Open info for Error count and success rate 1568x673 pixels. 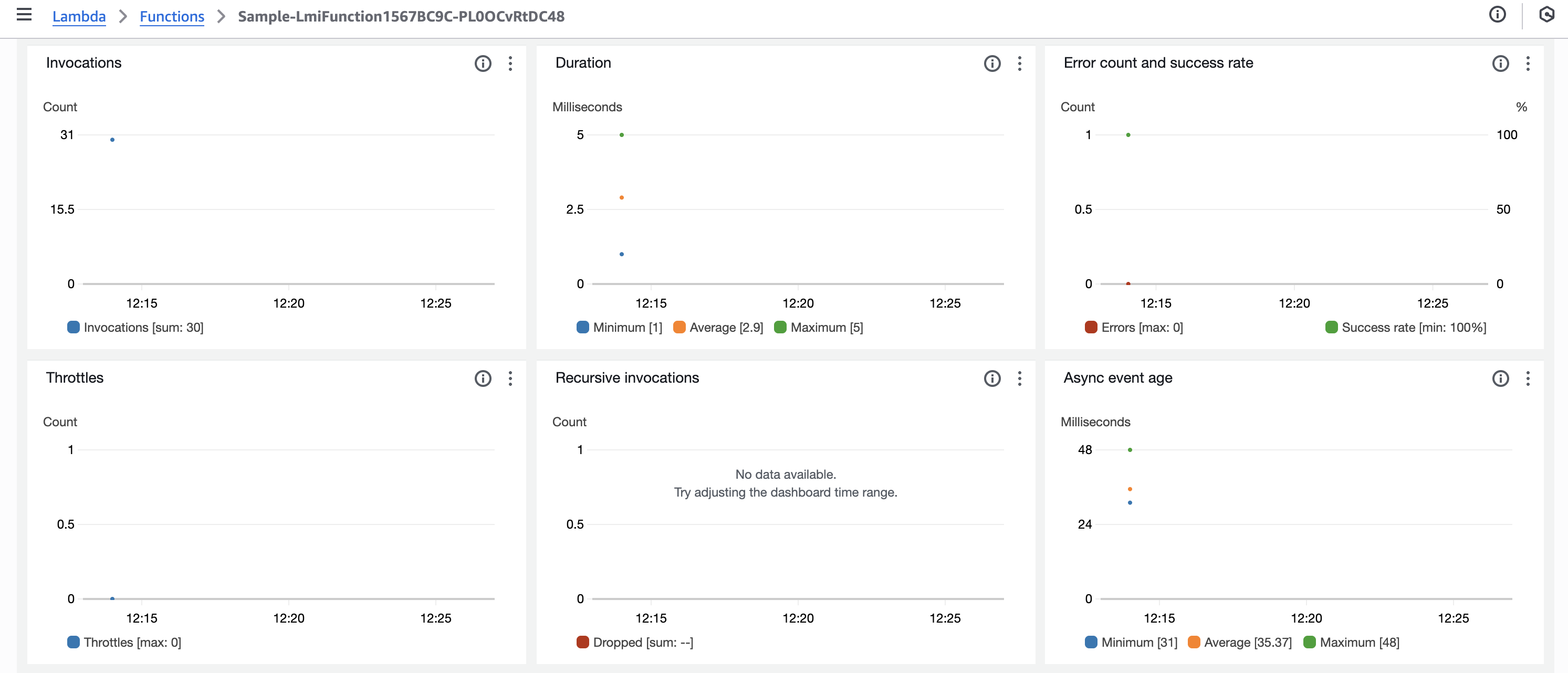[x=1500, y=64]
